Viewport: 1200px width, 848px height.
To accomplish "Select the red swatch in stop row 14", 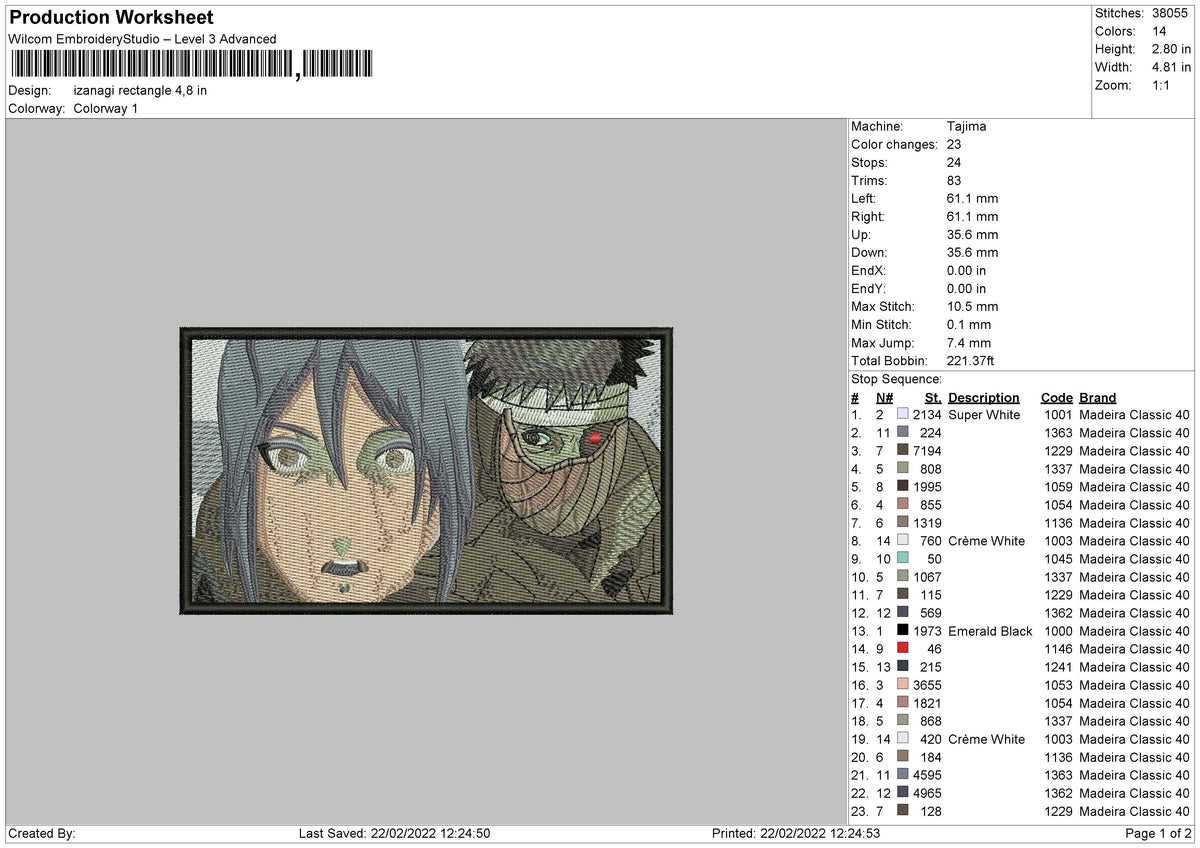I will click(903, 649).
